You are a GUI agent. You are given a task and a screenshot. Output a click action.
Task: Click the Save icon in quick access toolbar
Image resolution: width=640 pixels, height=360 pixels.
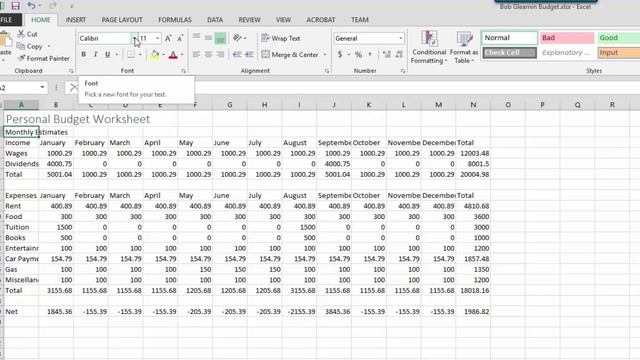[x=15, y=6]
